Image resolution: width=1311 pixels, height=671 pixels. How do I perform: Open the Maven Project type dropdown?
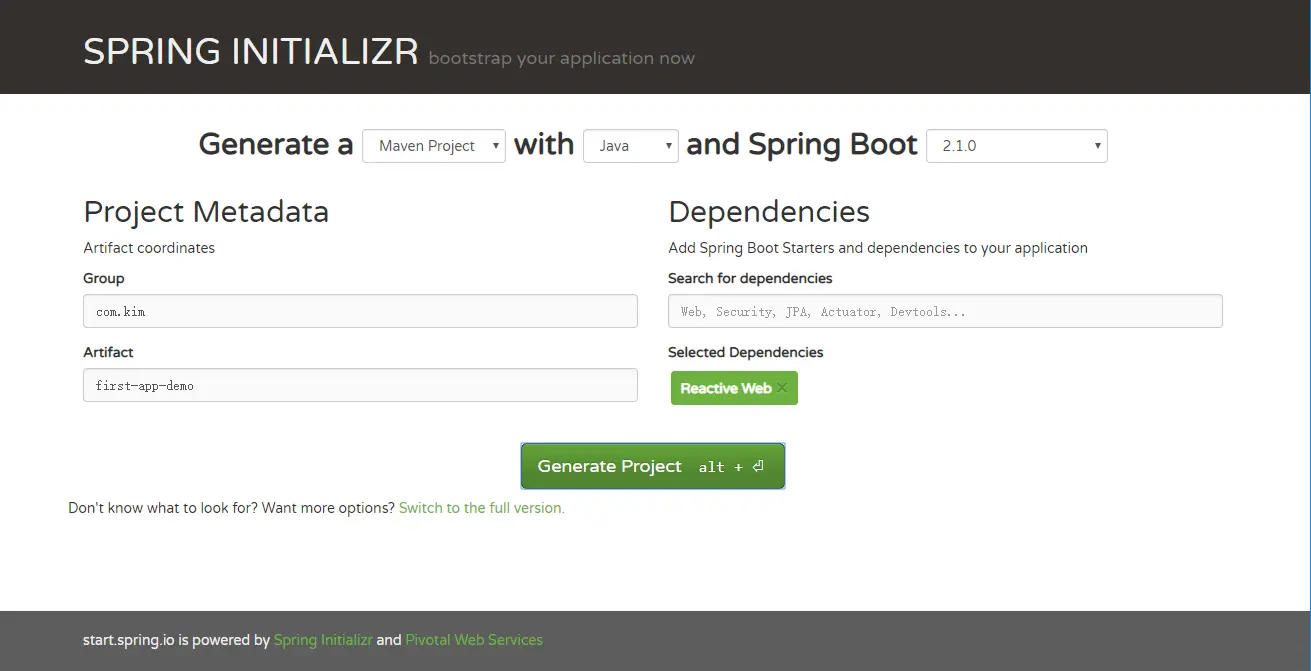(x=434, y=146)
